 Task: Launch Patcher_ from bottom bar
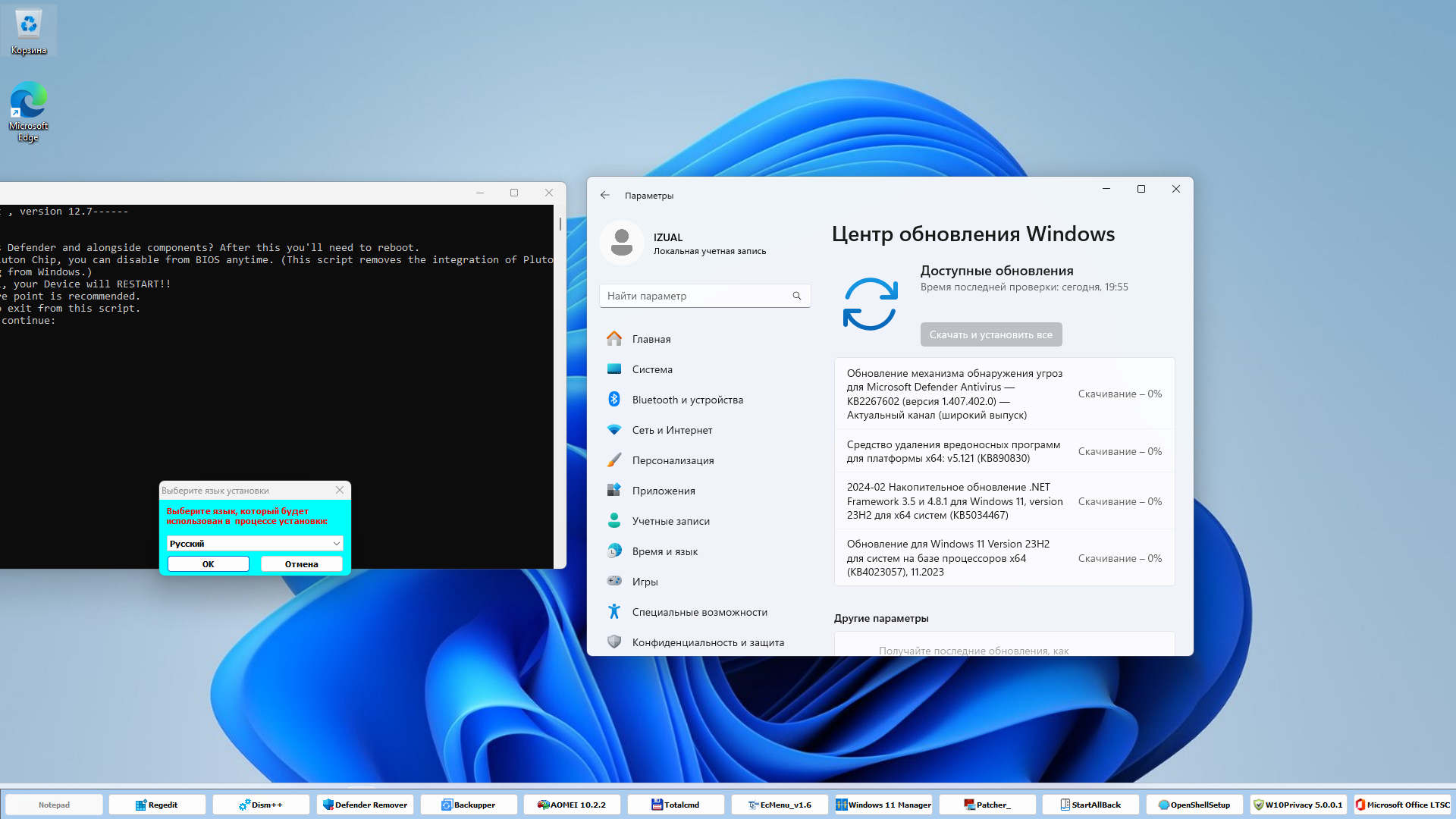coord(987,805)
